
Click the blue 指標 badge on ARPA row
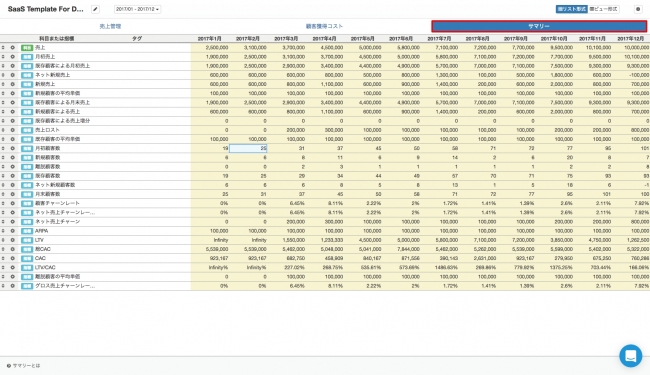tap(27, 231)
